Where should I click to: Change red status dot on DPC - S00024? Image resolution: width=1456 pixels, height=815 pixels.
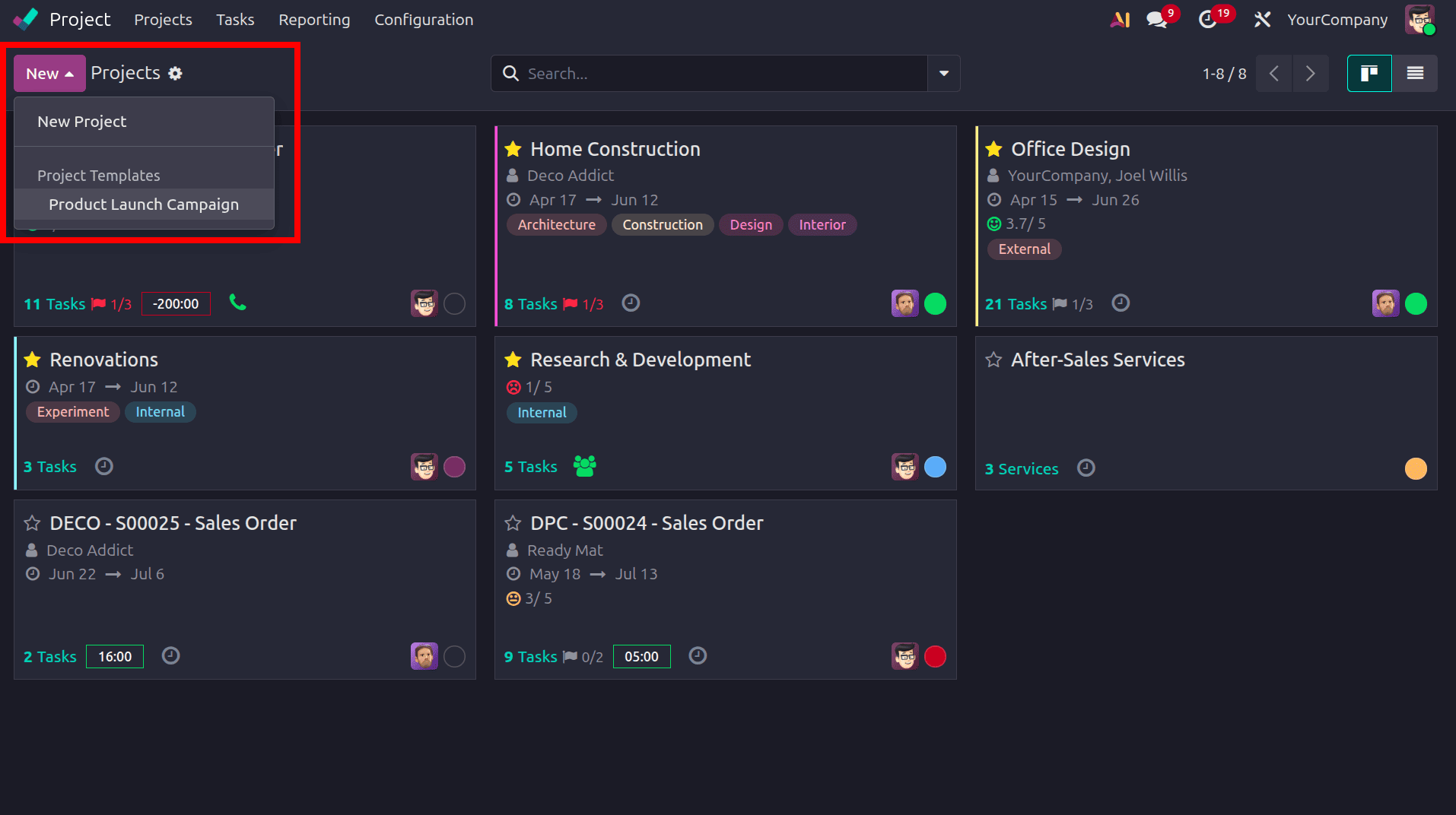[x=935, y=656]
